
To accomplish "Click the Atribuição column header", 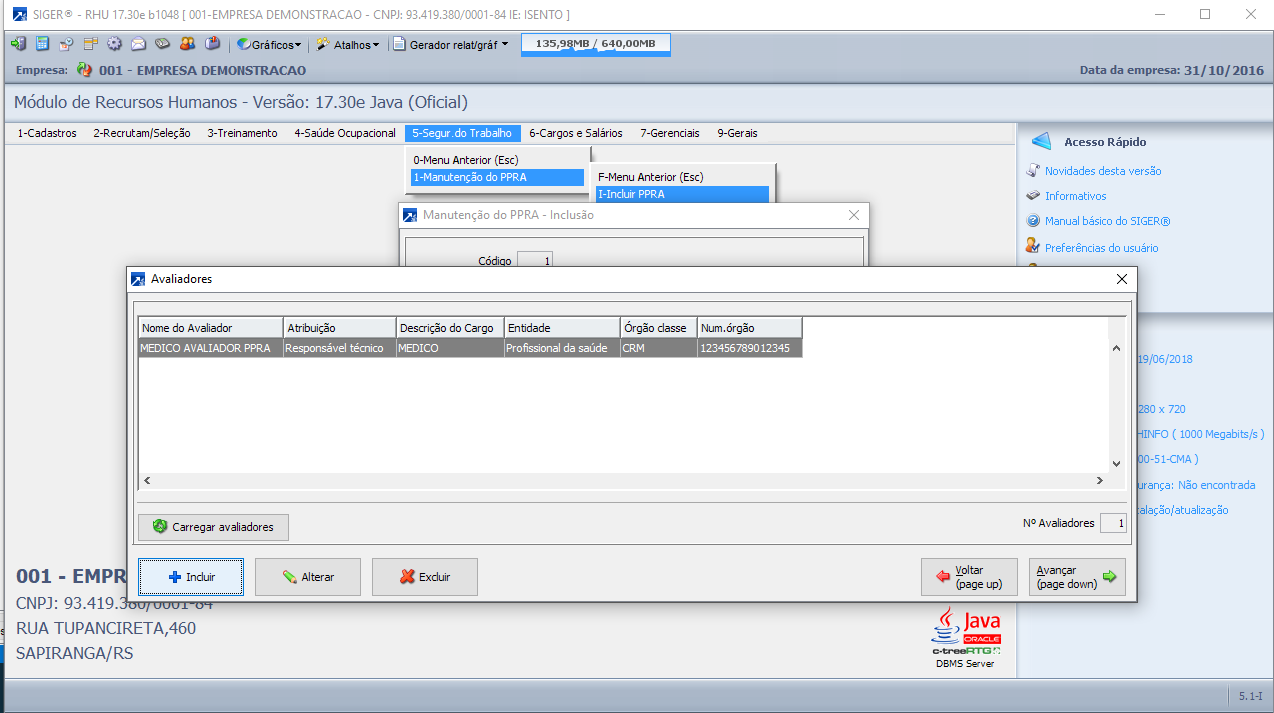I will 340,328.
